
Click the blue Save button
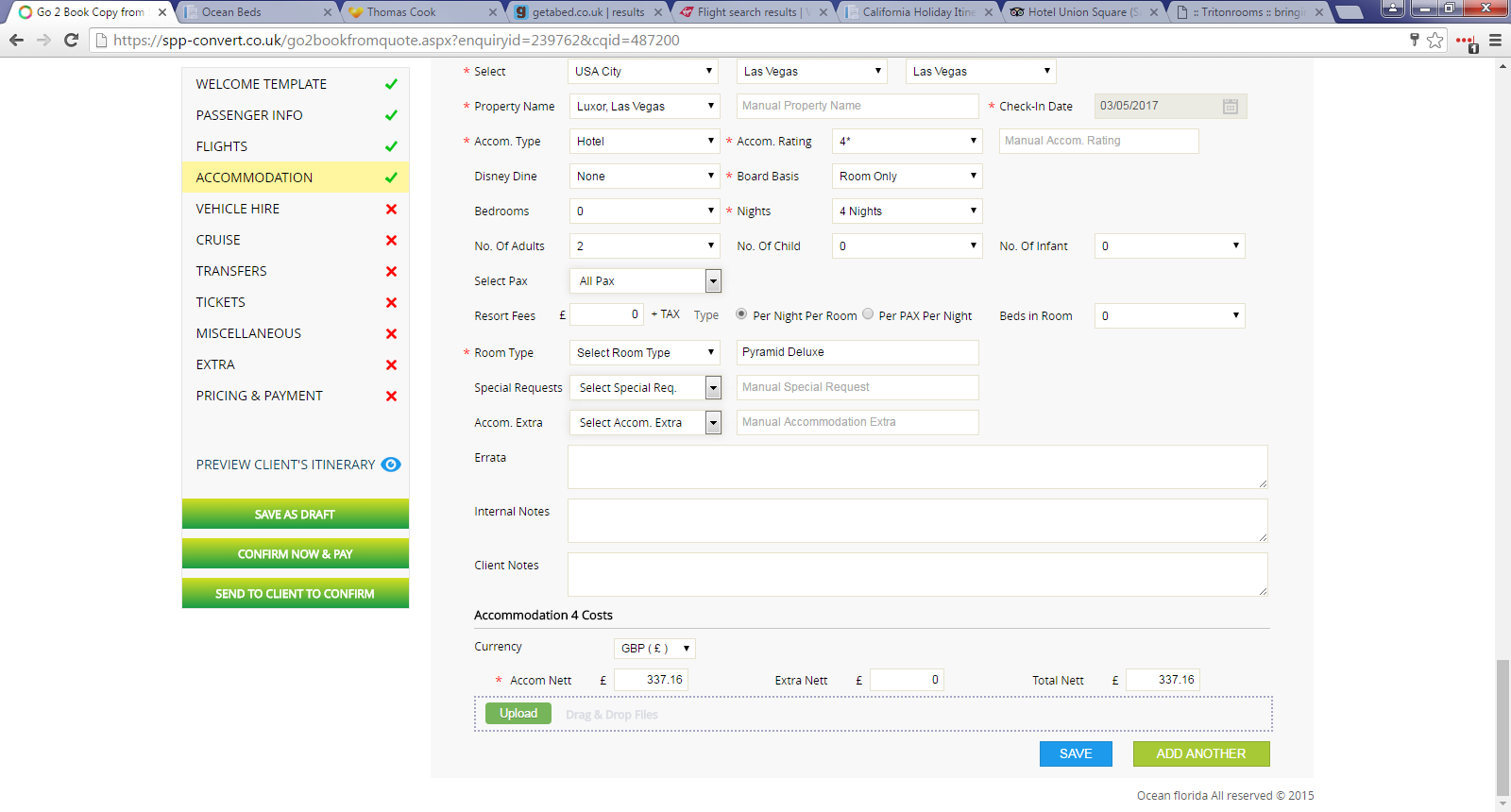click(1076, 753)
